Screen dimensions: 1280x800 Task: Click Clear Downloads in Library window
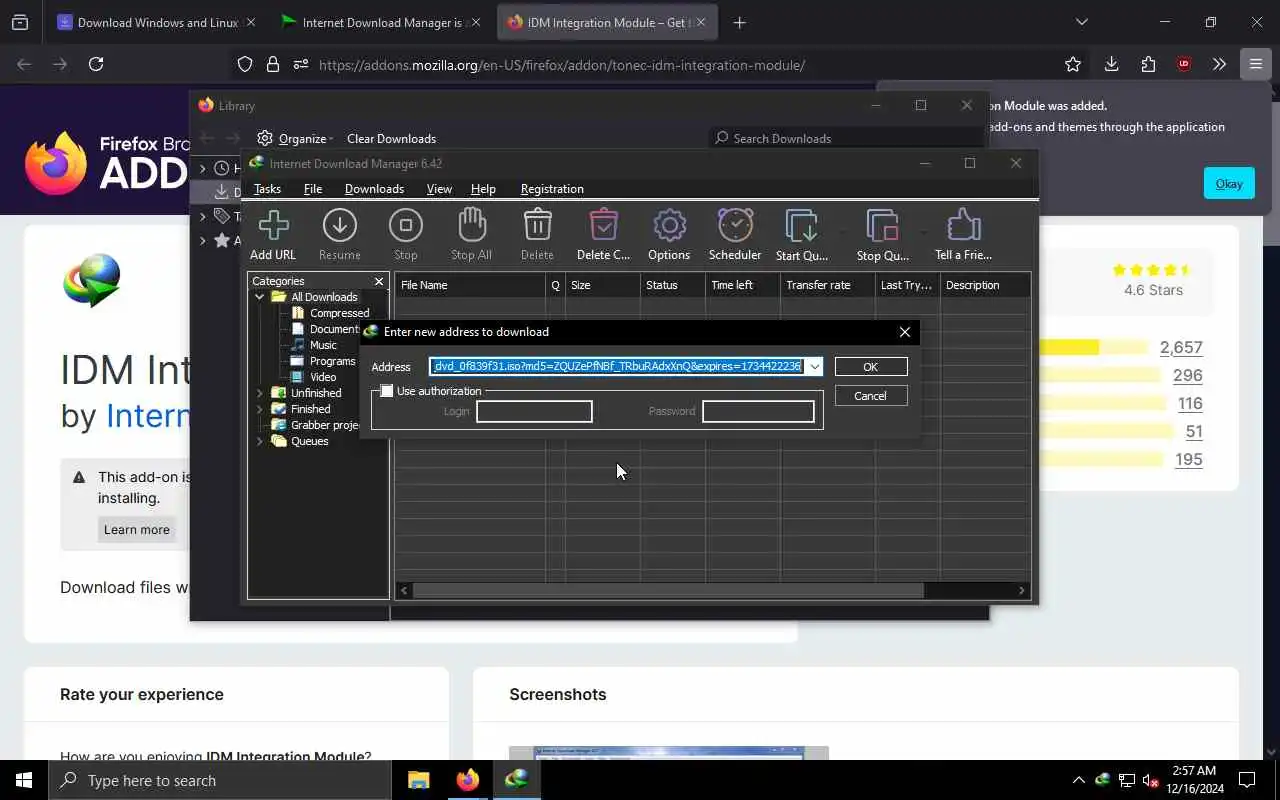391,138
